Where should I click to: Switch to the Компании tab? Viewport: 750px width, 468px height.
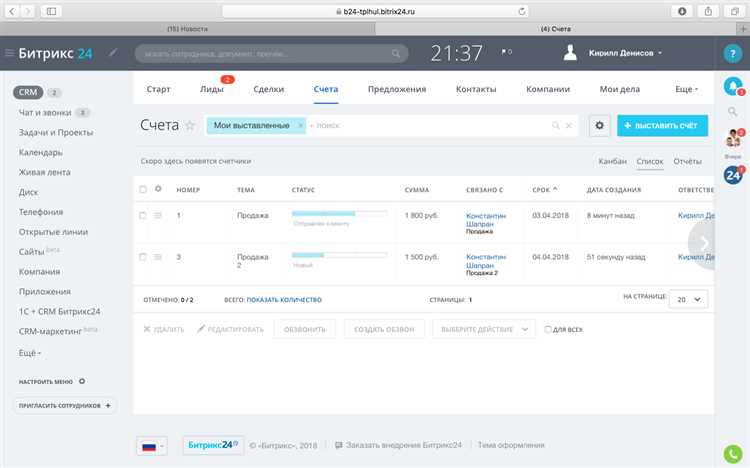(x=548, y=89)
